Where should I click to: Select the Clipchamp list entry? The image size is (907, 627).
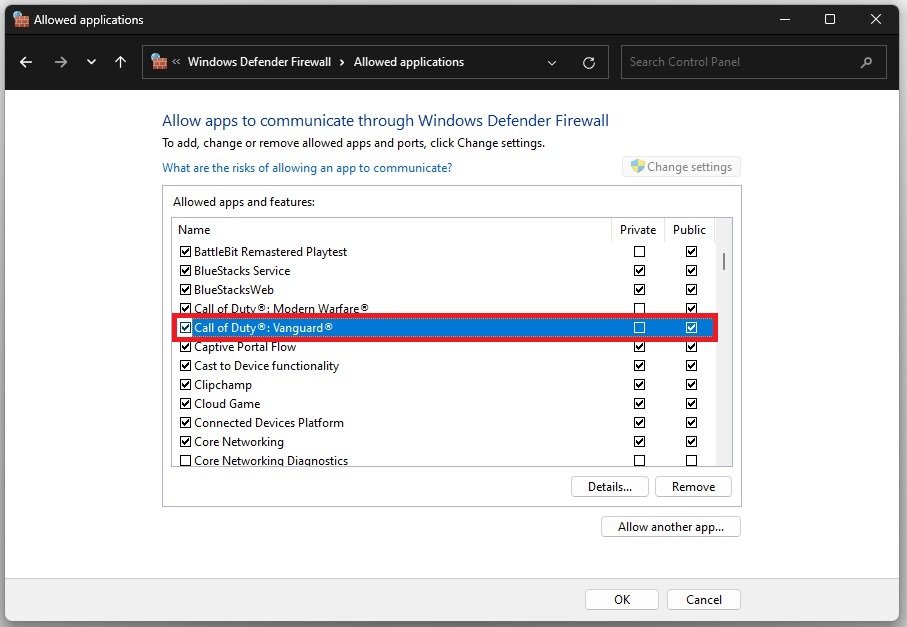tap(223, 385)
